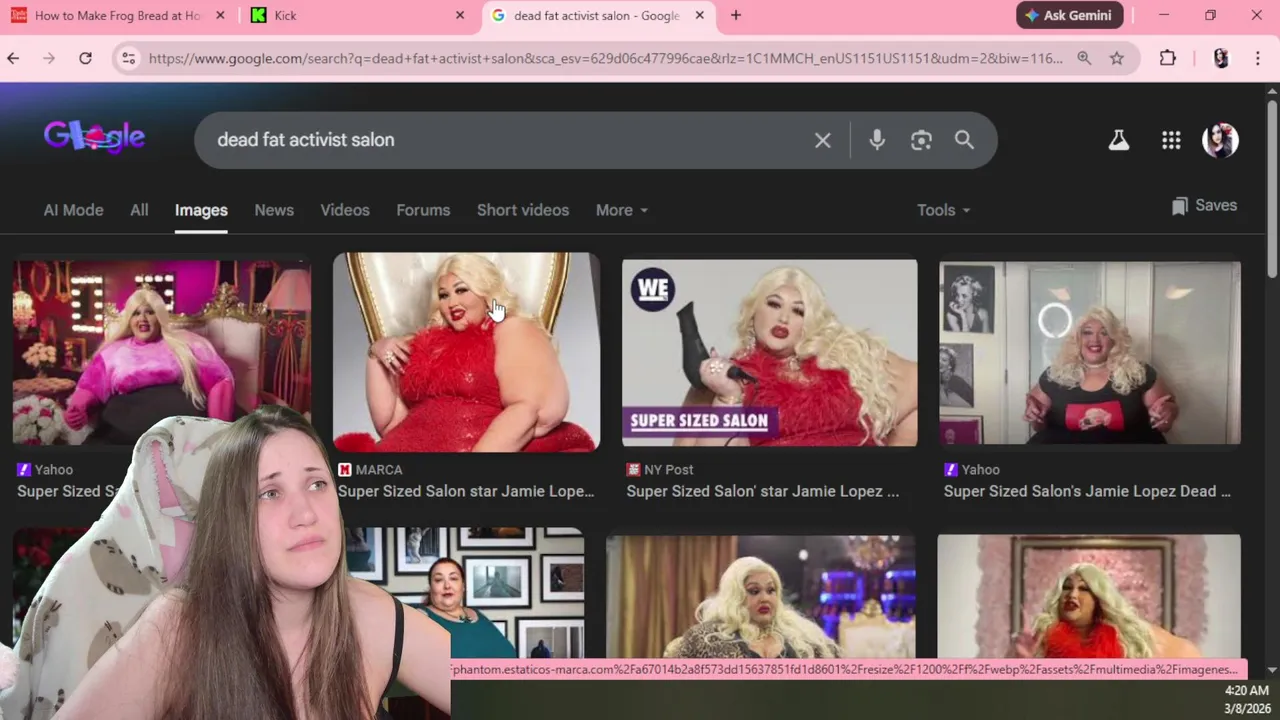The width and height of the screenshot is (1280, 720).
Task: Open Chrome three-dot menu
Action: (1258, 59)
